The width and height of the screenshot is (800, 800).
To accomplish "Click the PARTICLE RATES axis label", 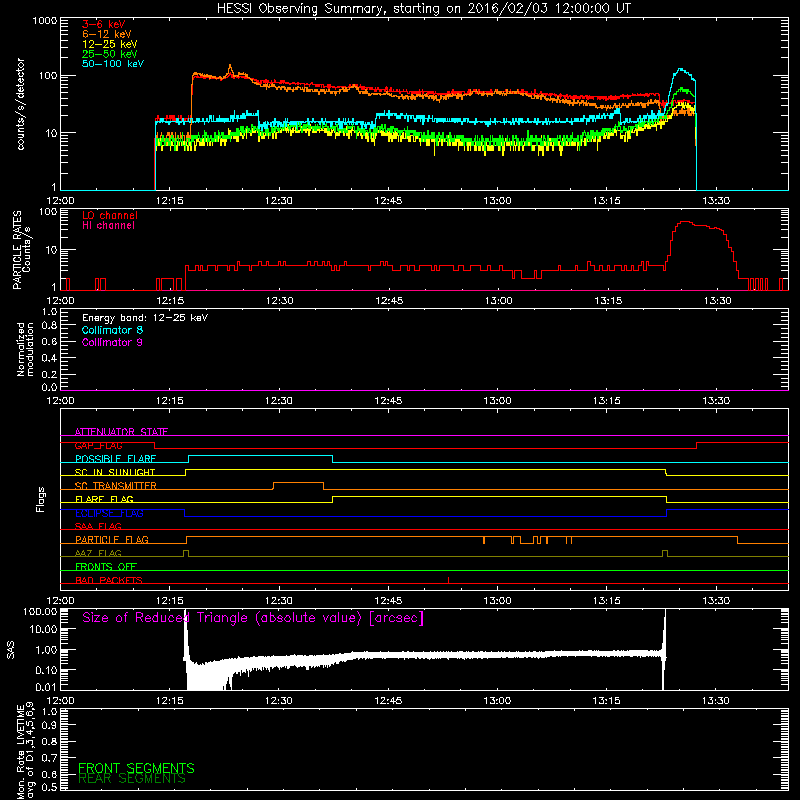I will (21, 250).
